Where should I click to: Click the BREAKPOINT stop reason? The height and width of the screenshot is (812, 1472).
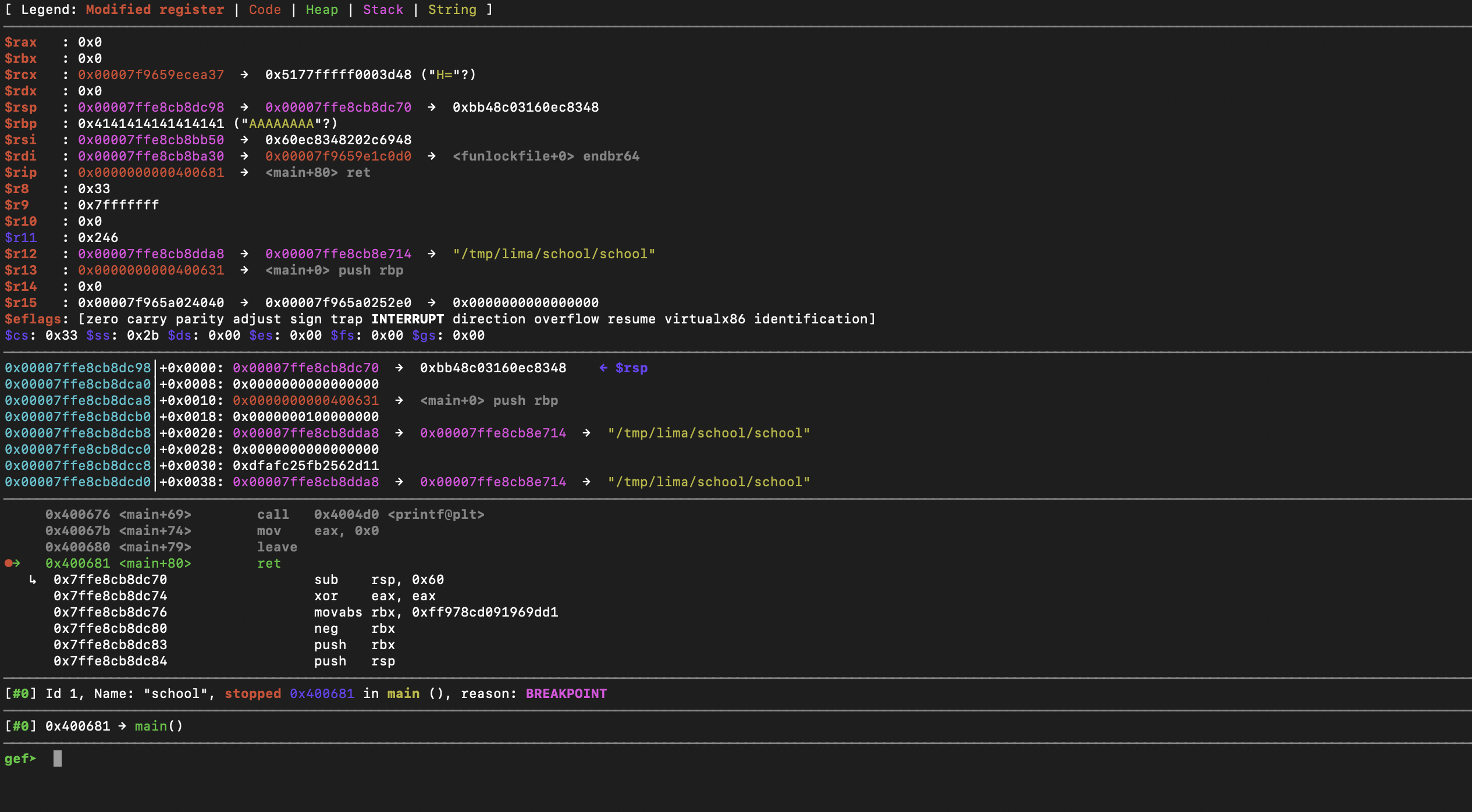tap(566, 694)
